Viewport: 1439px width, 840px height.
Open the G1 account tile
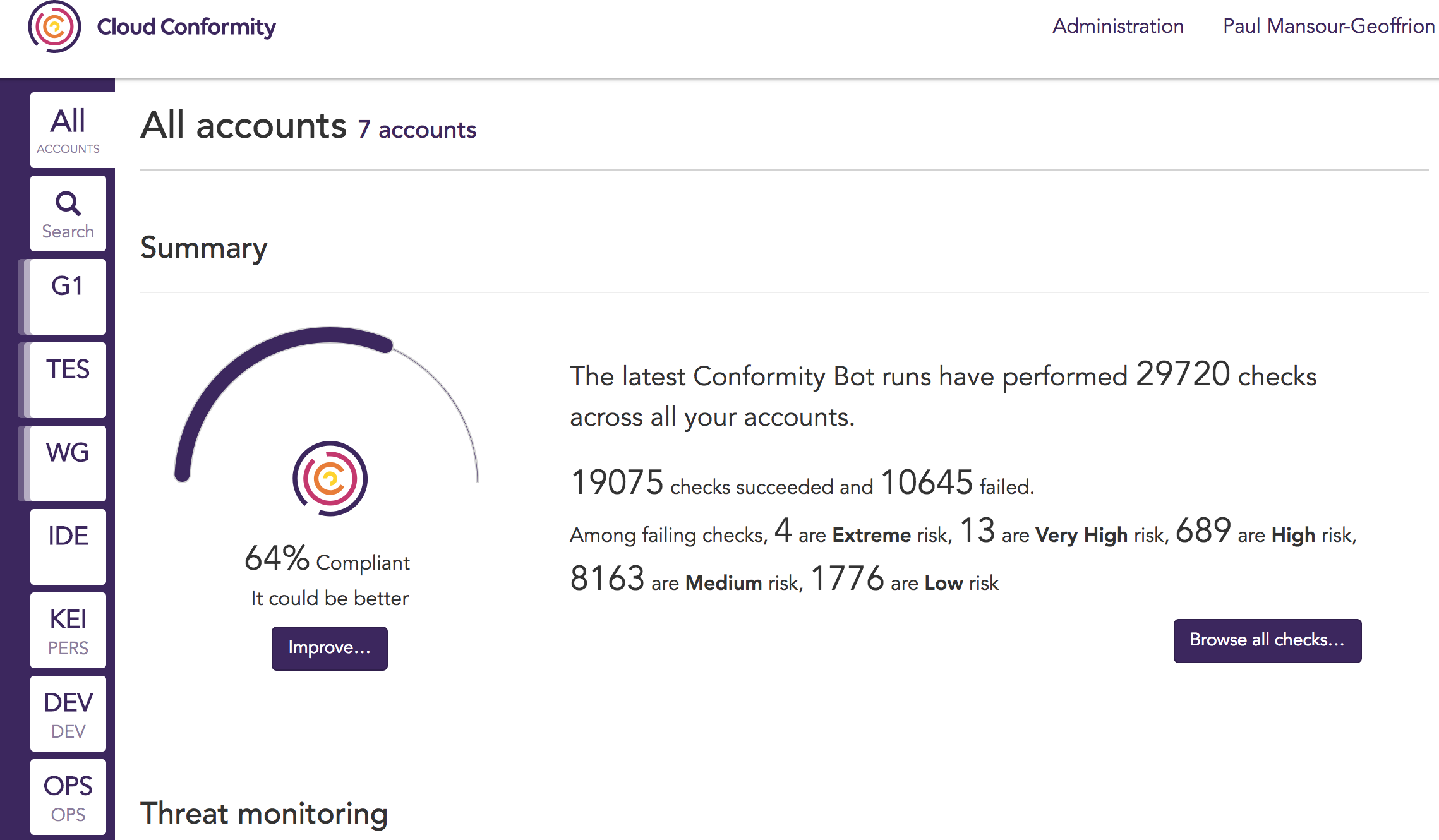(x=68, y=297)
